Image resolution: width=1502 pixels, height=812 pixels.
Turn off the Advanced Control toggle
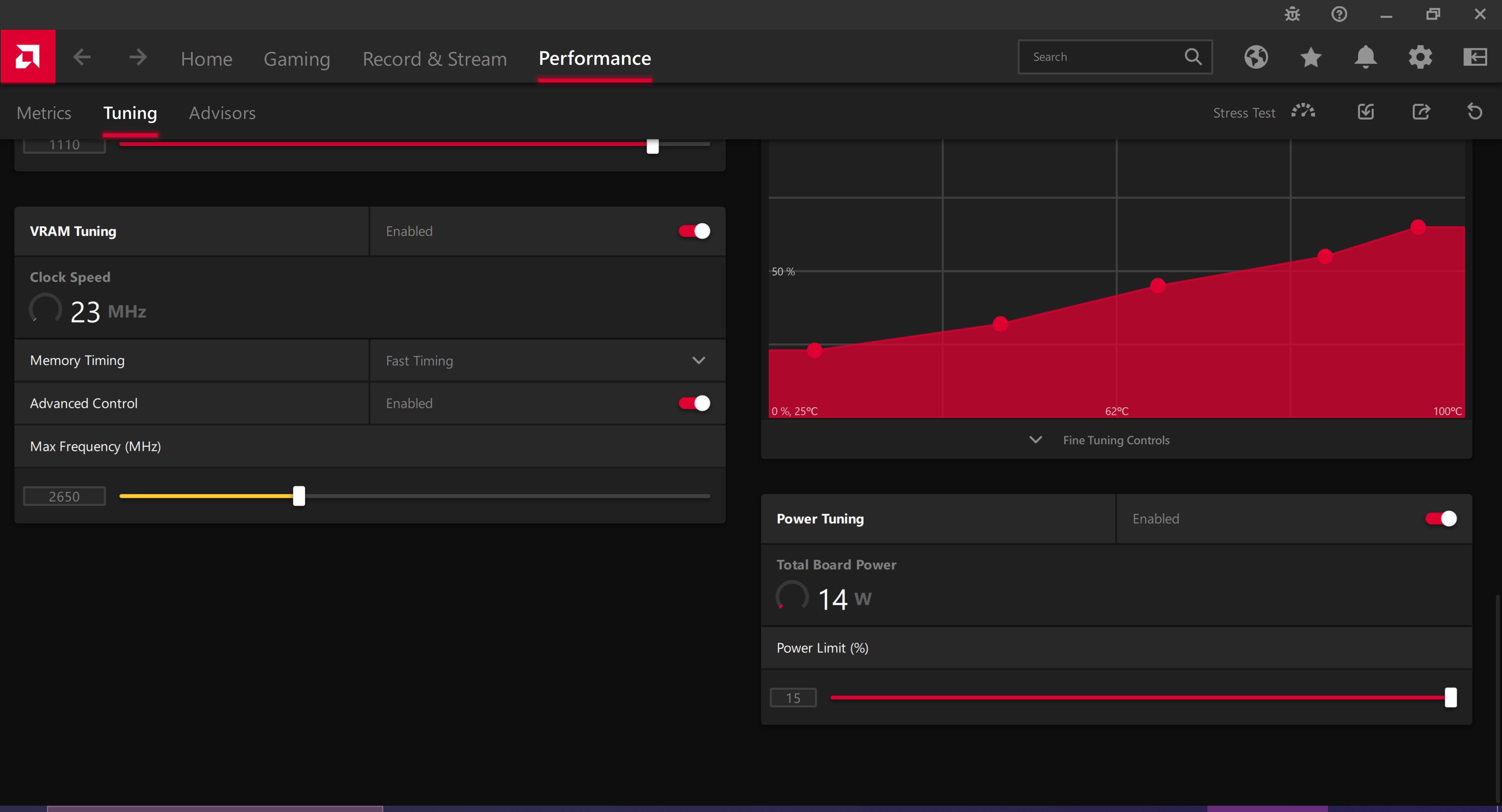pos(694,403)
